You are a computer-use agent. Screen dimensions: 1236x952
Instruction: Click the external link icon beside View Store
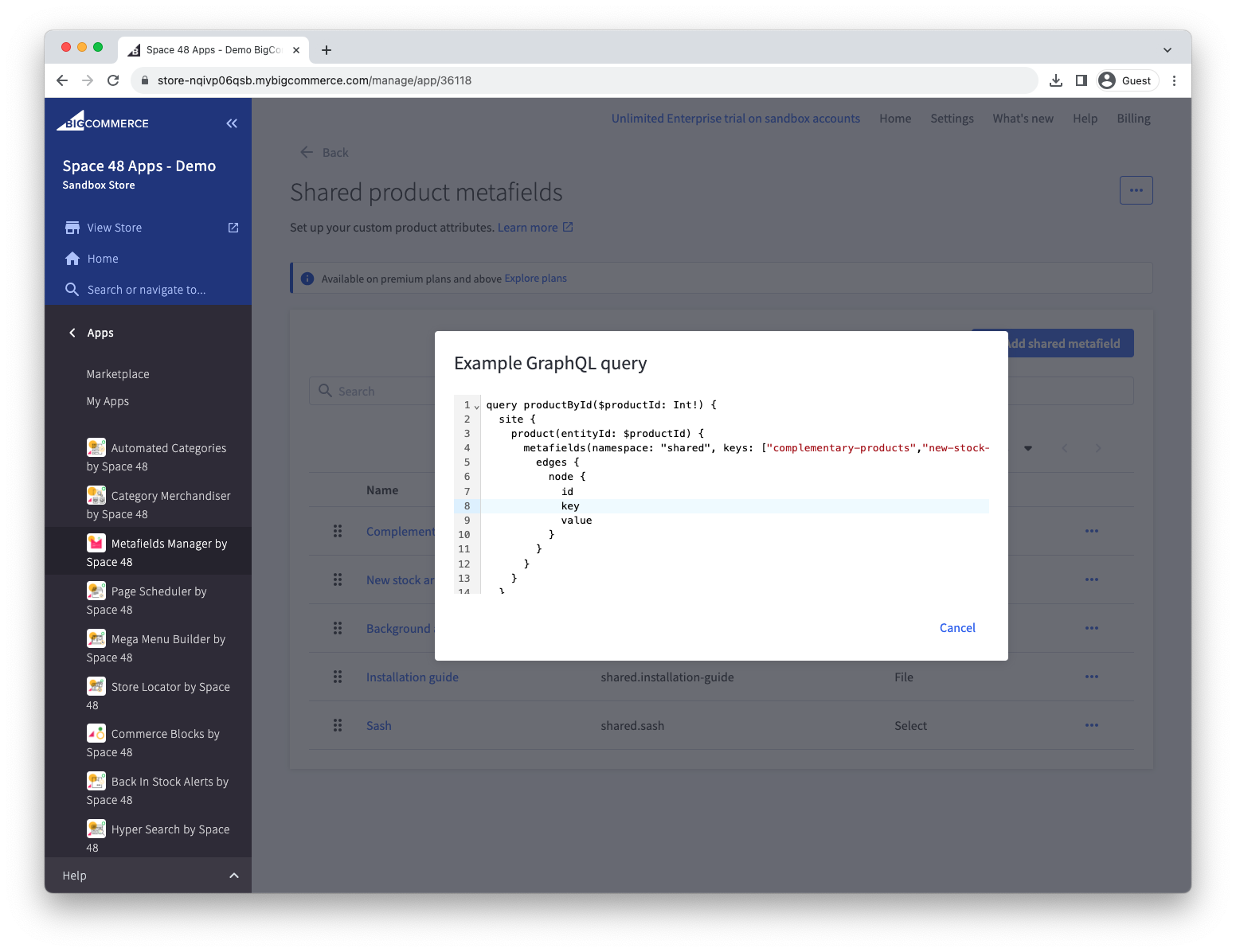(233, 228)
